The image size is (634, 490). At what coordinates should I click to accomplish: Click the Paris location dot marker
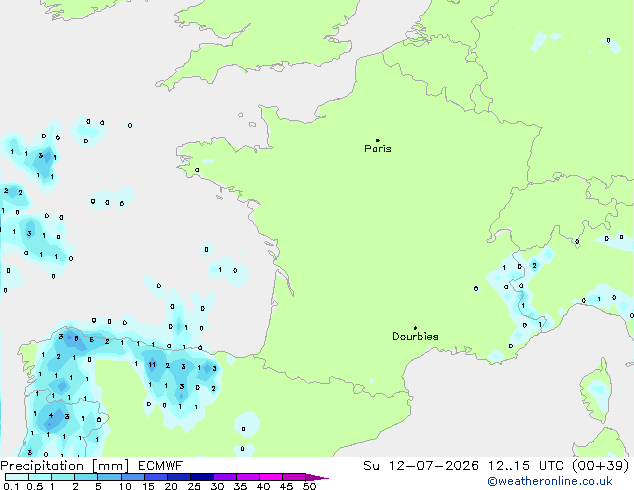point(378,140)
